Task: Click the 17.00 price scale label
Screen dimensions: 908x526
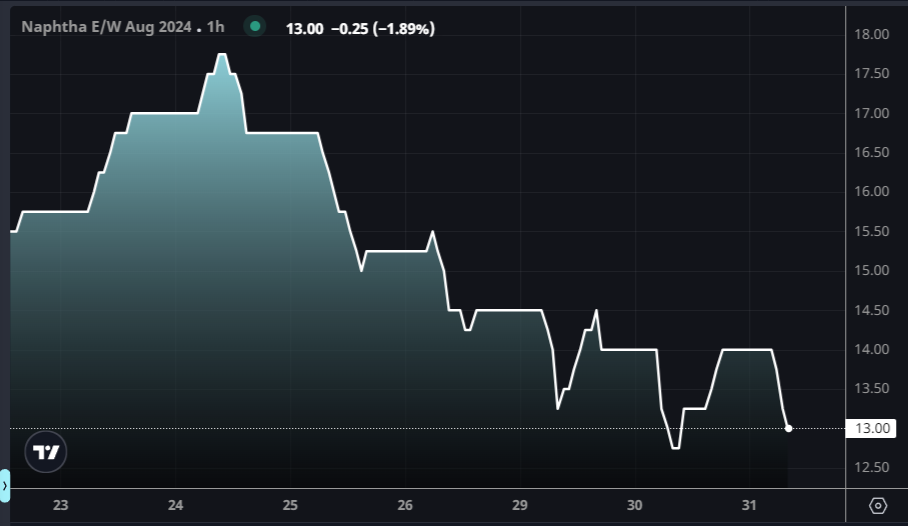Action: point(872,113)
